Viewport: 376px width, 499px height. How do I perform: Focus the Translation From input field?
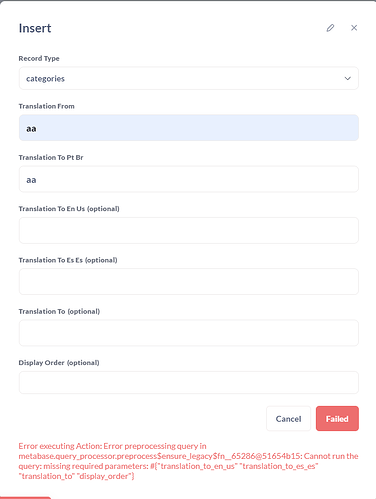point(189,128)
